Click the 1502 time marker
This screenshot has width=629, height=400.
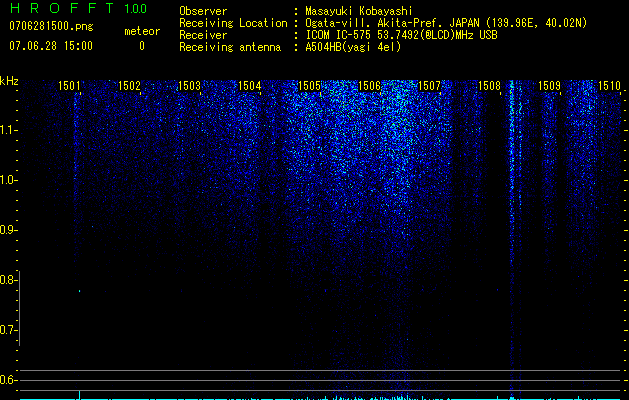(x=129, y=85)
